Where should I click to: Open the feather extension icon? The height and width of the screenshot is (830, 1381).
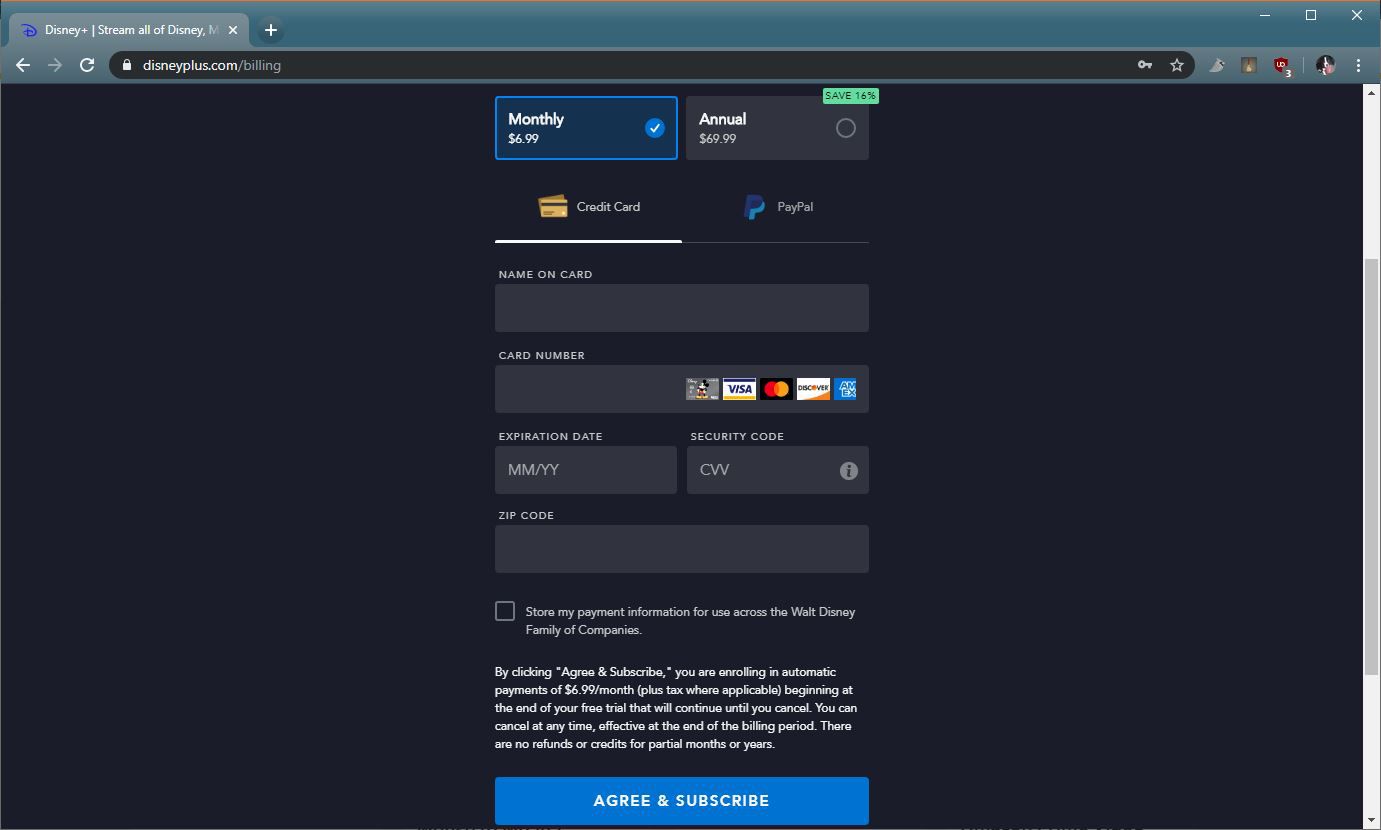click(x=1217, y=65)
